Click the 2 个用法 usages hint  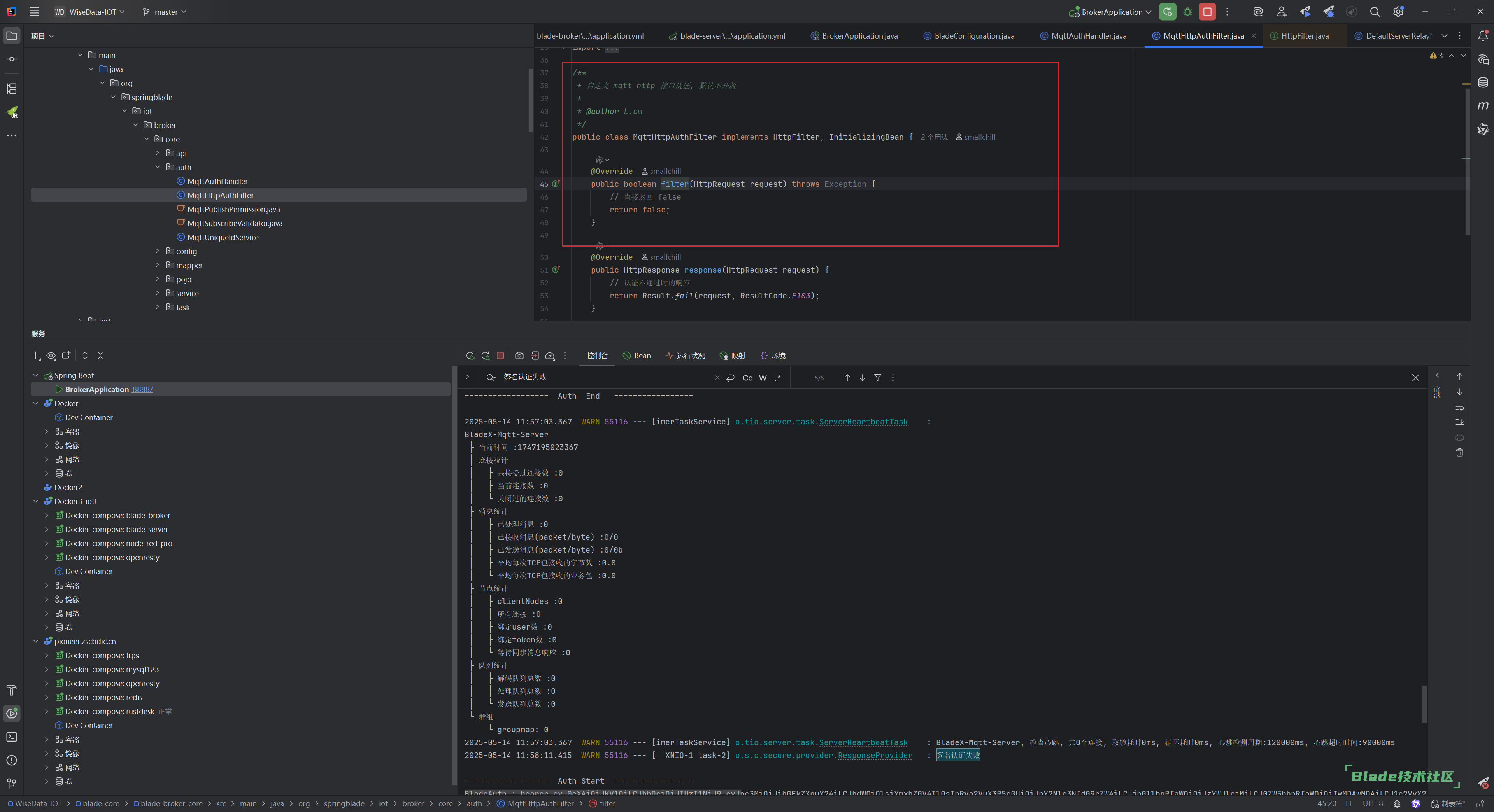[934, 137]
